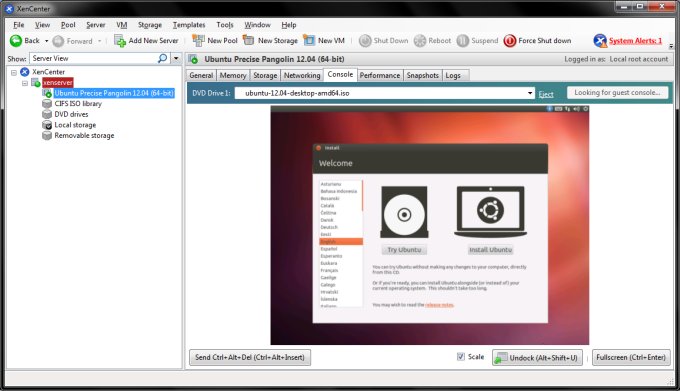Click the release notes link

click(x=439, y=305)
